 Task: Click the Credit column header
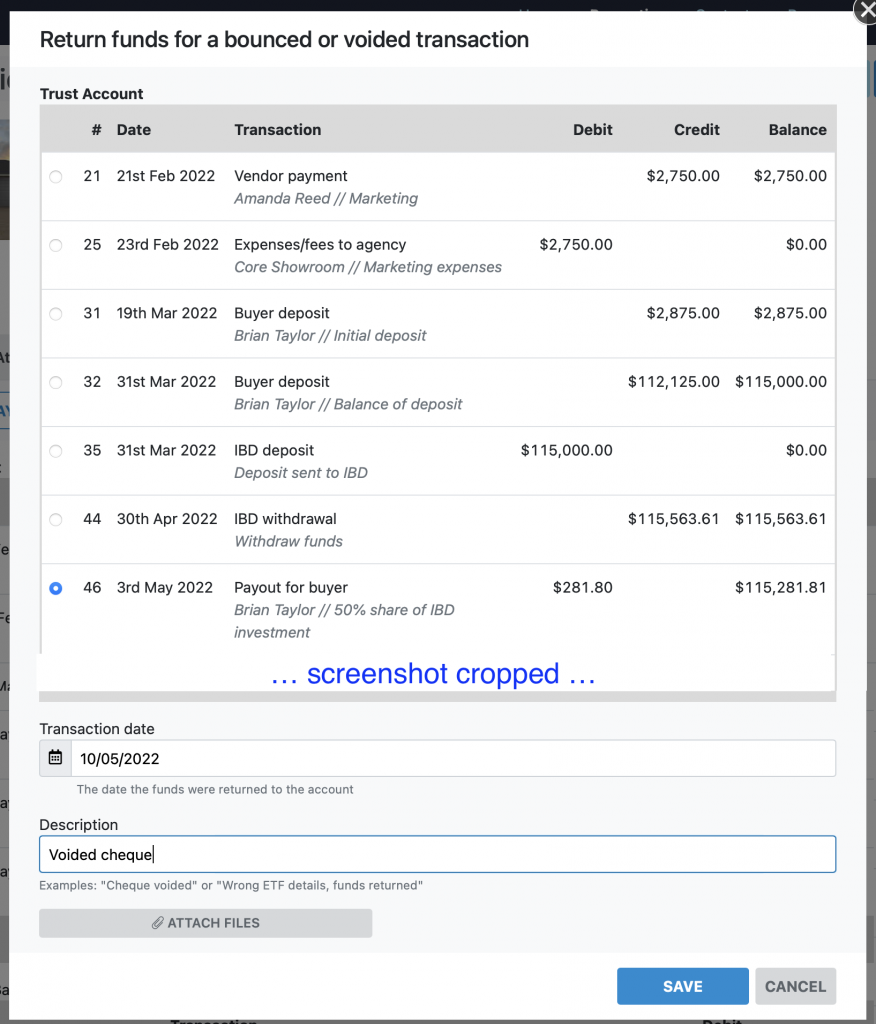click(696, 130)
